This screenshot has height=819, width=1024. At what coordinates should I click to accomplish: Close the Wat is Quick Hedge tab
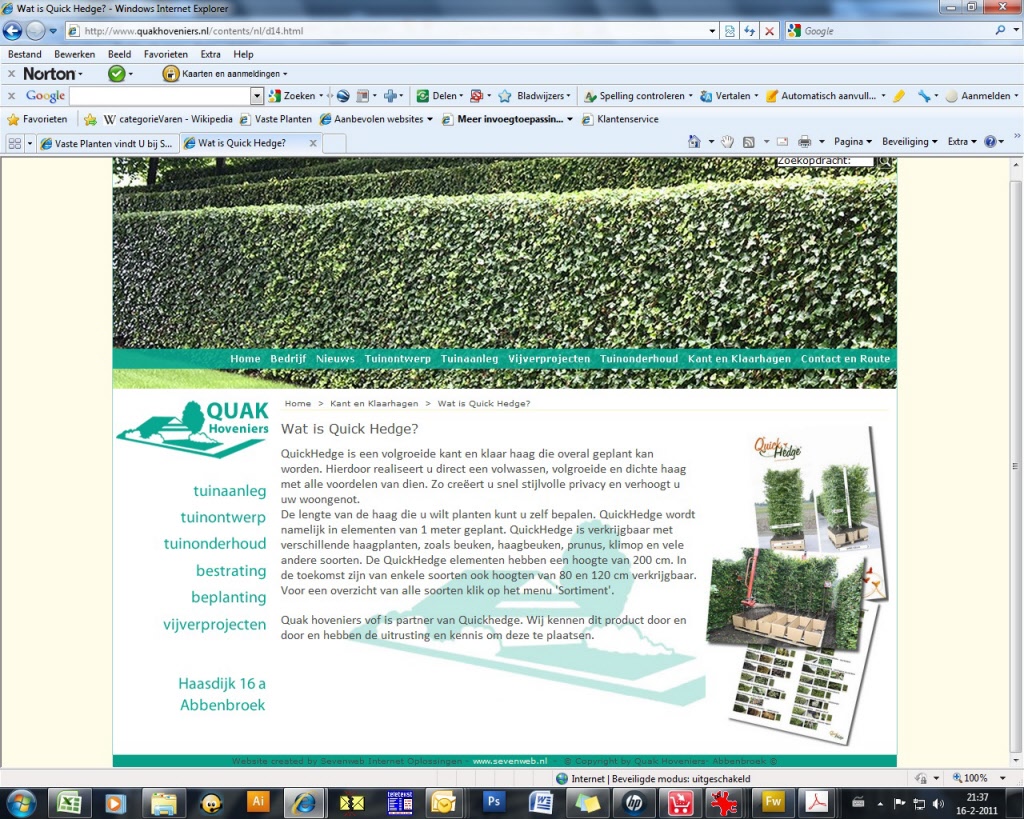[x=313, y=143]
